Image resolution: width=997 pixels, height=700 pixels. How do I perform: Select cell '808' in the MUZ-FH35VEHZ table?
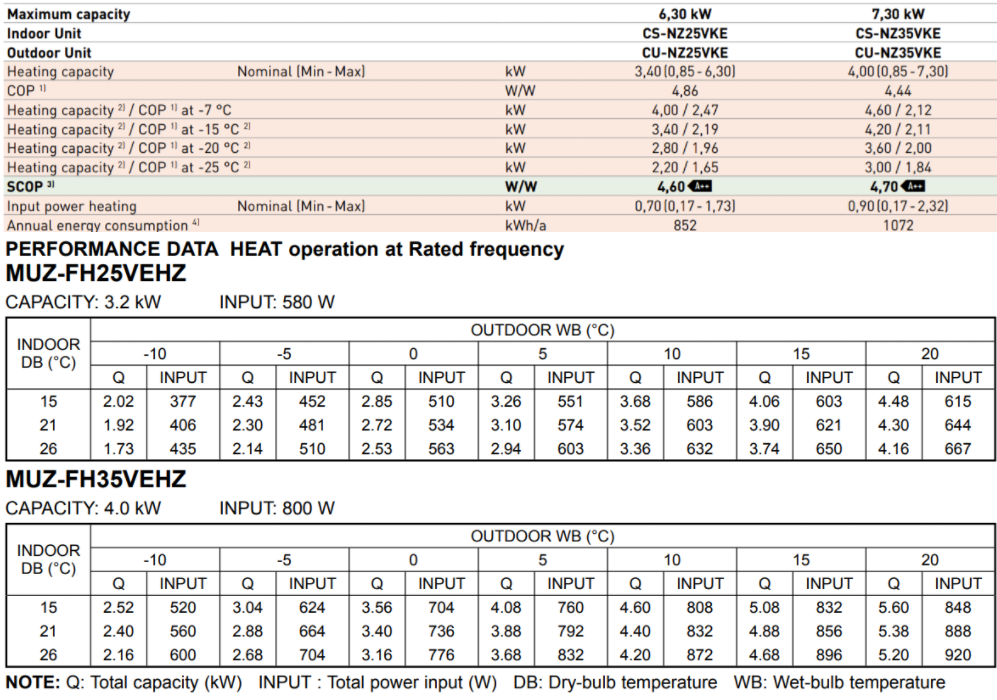tap(699, 608)
